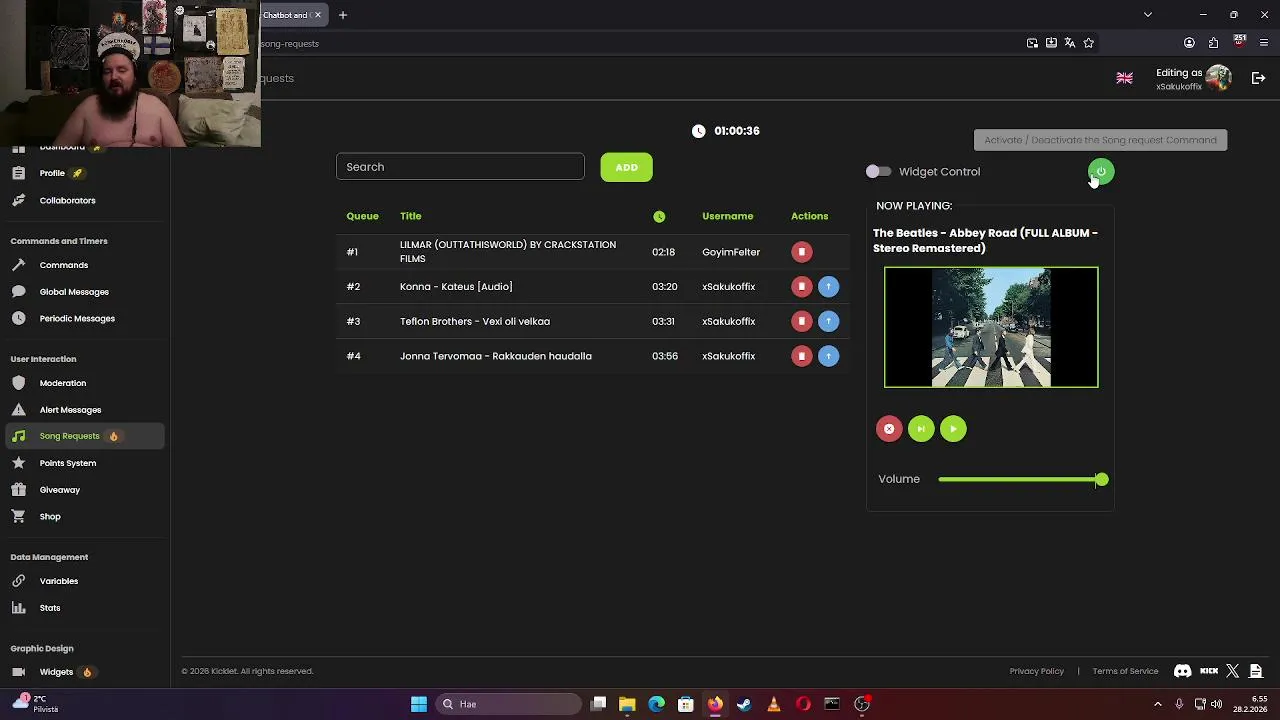Click the Username column header

click(x=727, y=216)
